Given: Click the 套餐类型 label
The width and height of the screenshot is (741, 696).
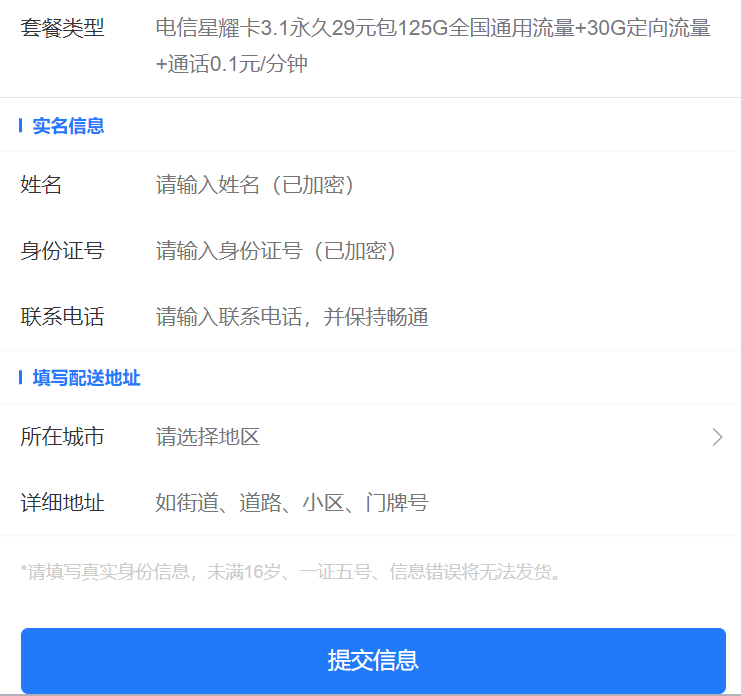Looking at the screenshot, I should point(62,28).
